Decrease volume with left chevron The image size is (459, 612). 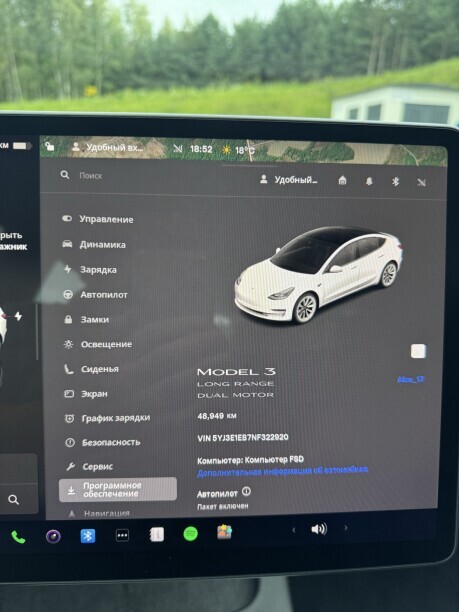[x=294, y=530]
